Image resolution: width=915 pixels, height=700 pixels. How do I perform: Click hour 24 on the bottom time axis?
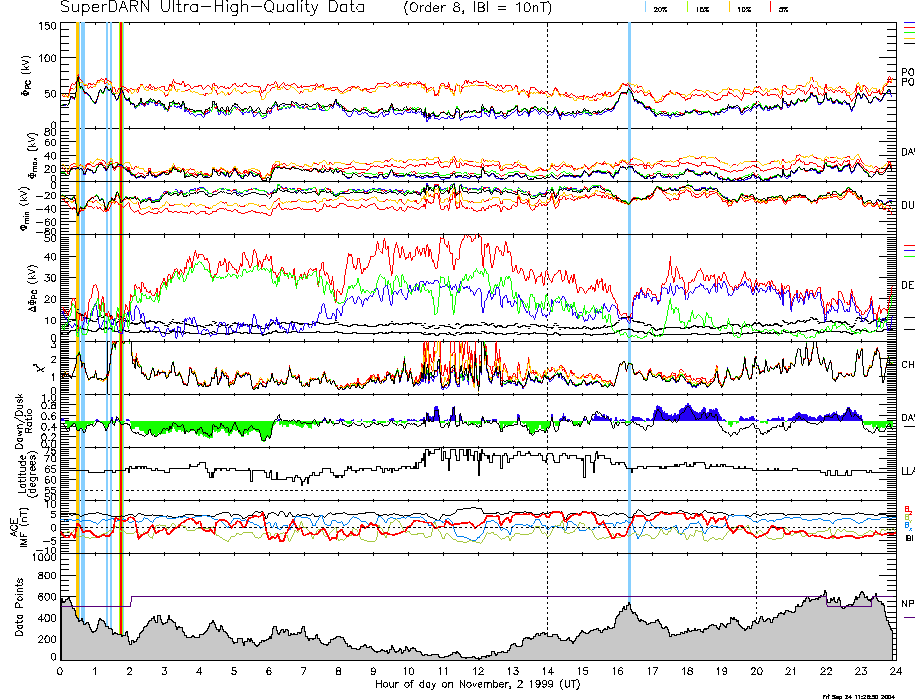[x=896, y=671]
